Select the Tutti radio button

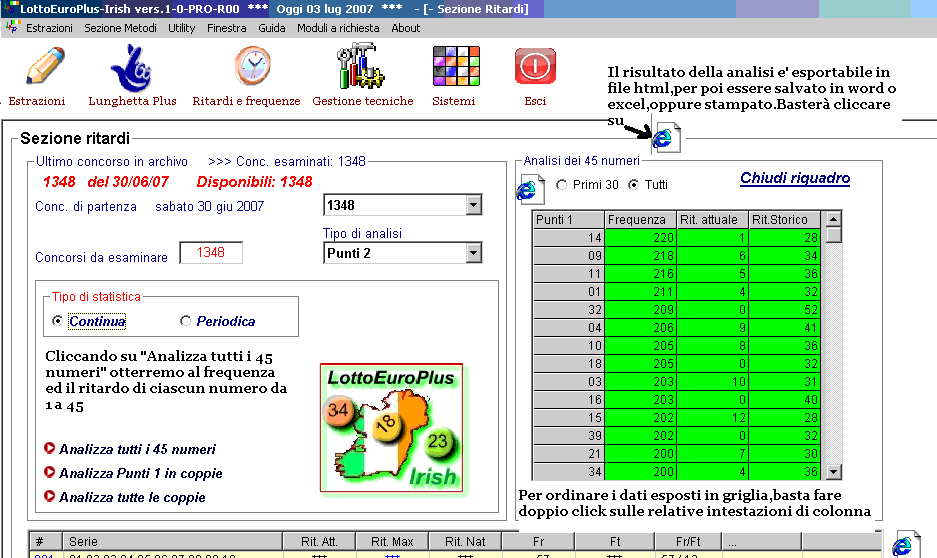point(633,185)
